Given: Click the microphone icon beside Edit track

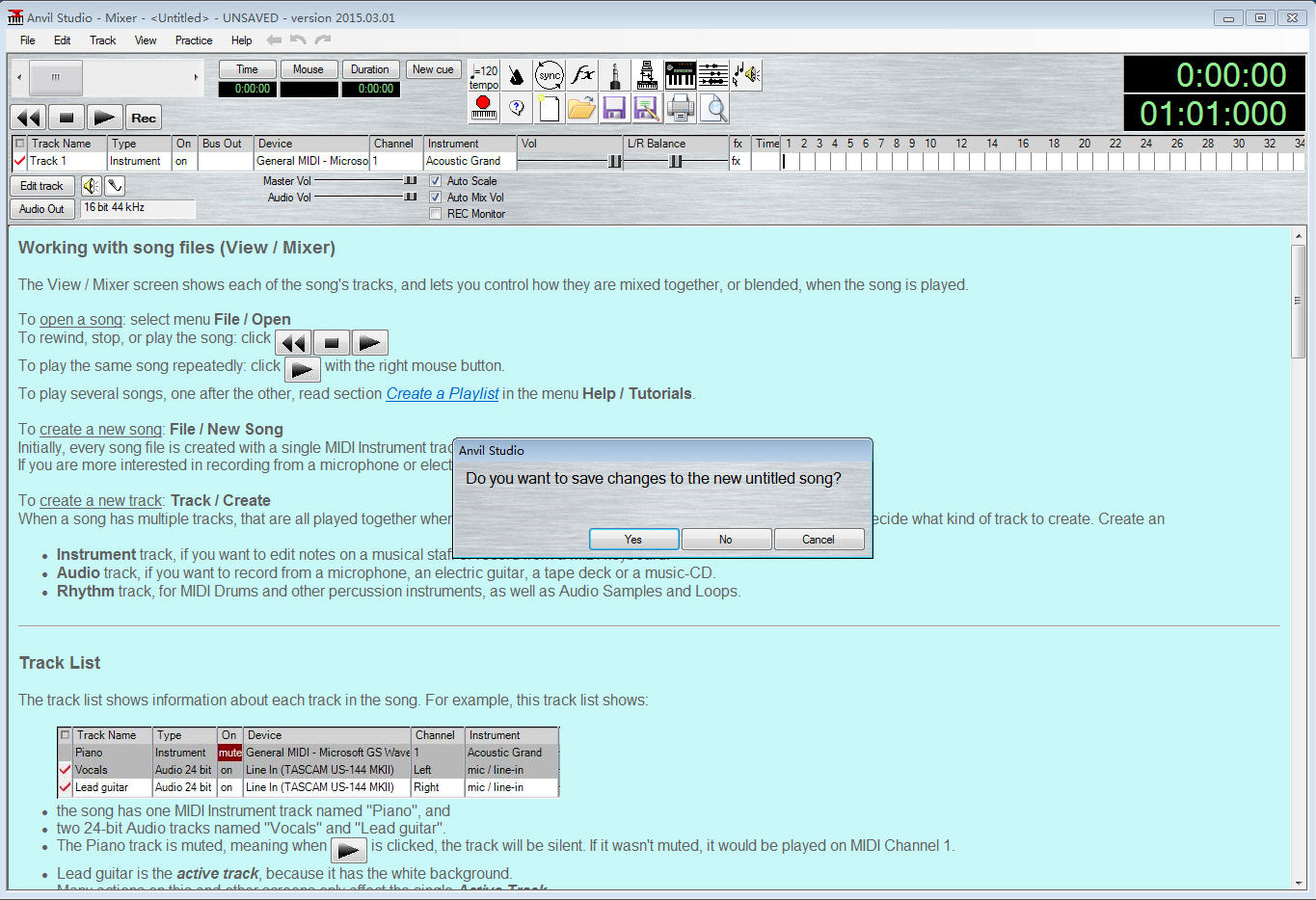Looking at the screenshot, I should (115, 186).
